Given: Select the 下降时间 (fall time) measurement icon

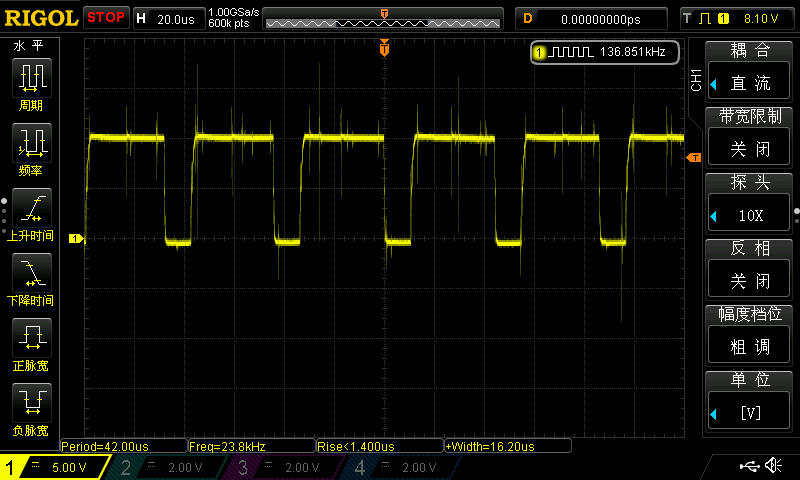Looking at the screenshot, I should 32,273.
